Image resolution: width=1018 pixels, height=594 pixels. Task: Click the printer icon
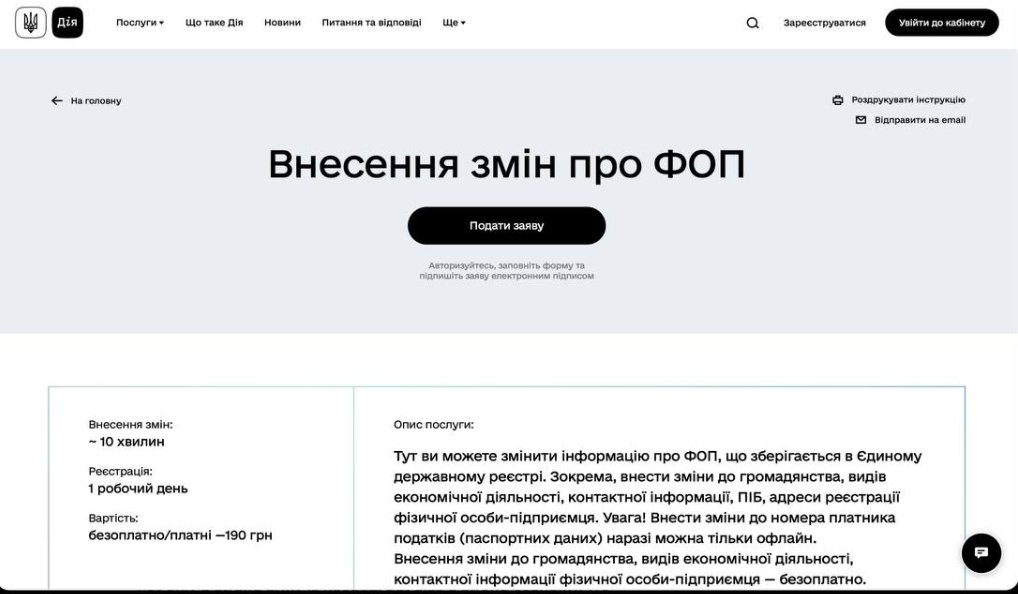[838, 100]
